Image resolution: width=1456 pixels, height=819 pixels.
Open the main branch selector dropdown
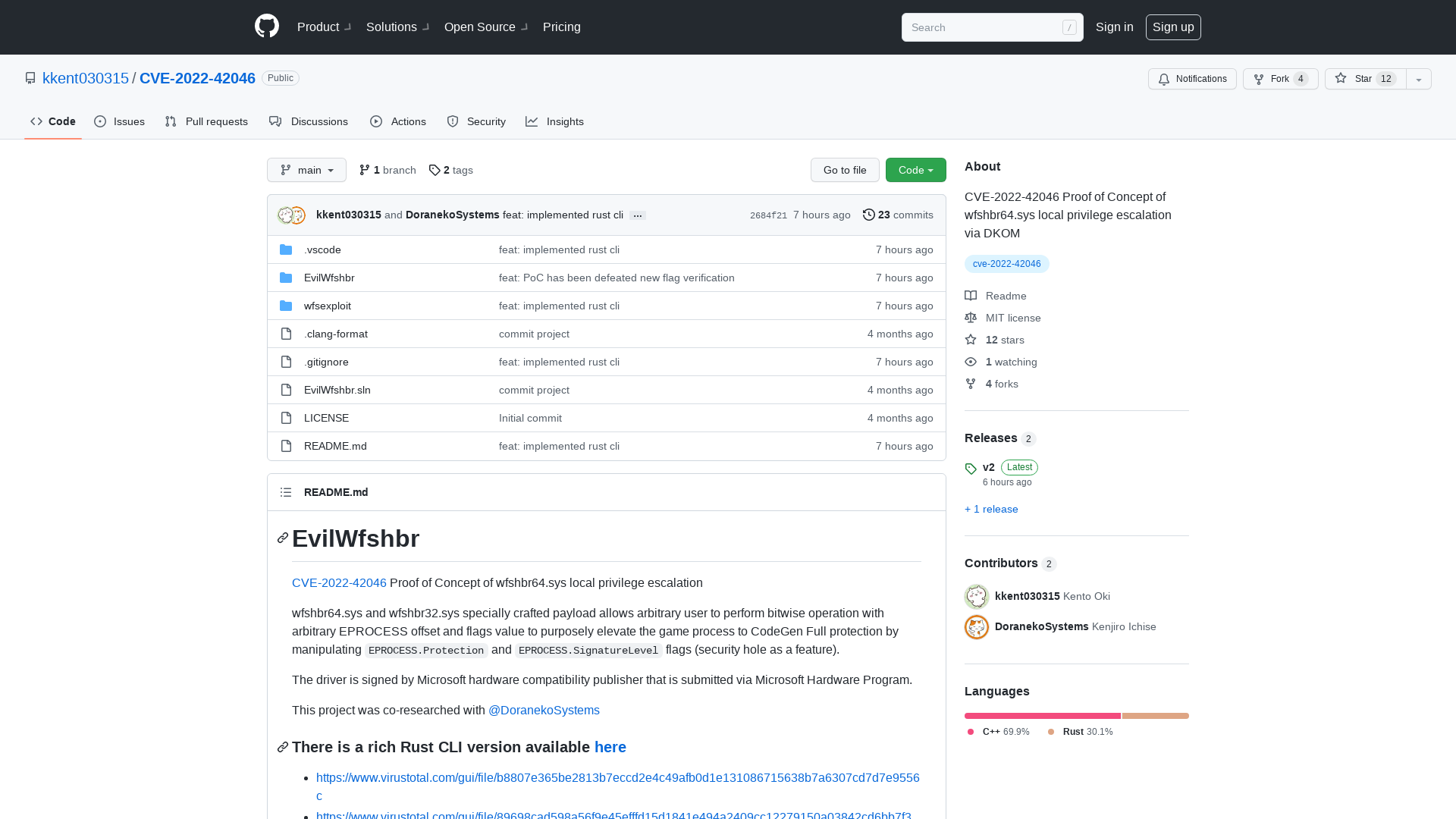[306, 170]
